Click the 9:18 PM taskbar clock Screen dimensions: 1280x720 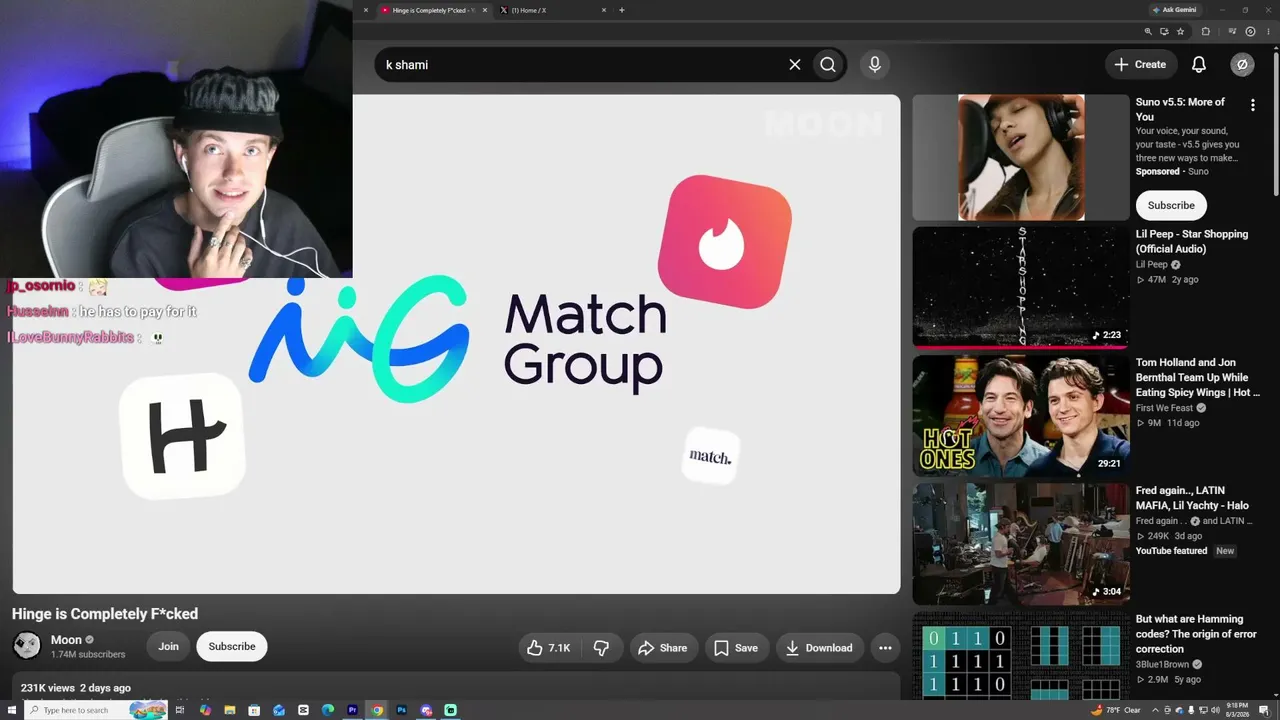point(1238,710)
